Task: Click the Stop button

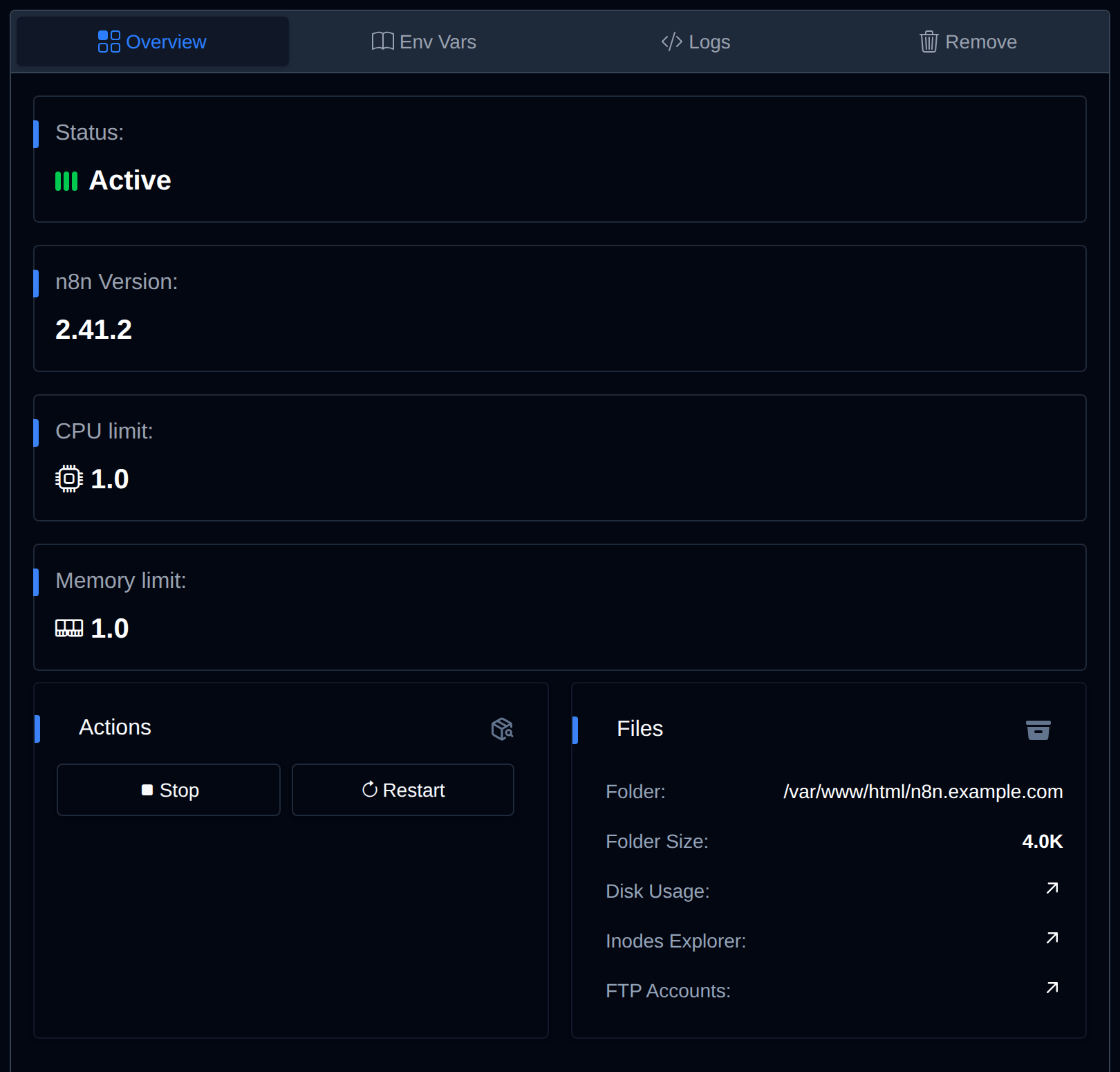Action: coord(169,790)
